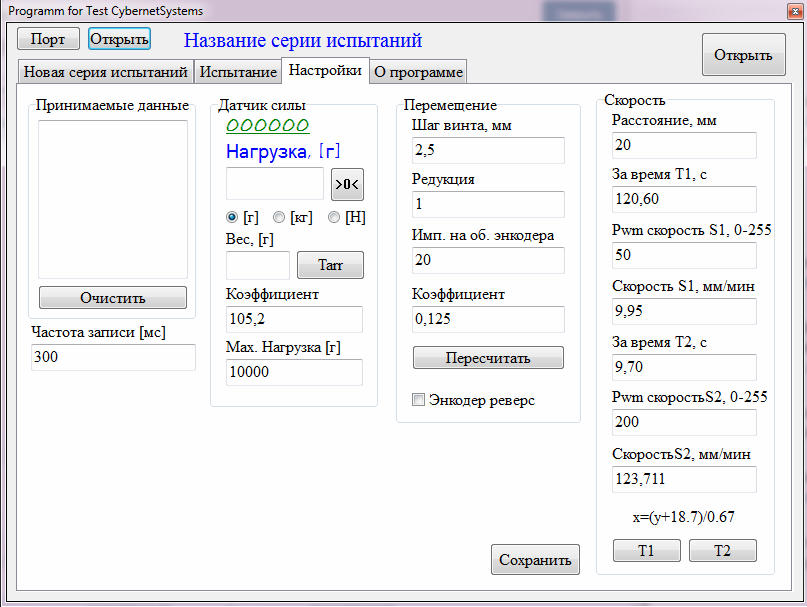Select the [г] radio button

click(x=232, y=217)
